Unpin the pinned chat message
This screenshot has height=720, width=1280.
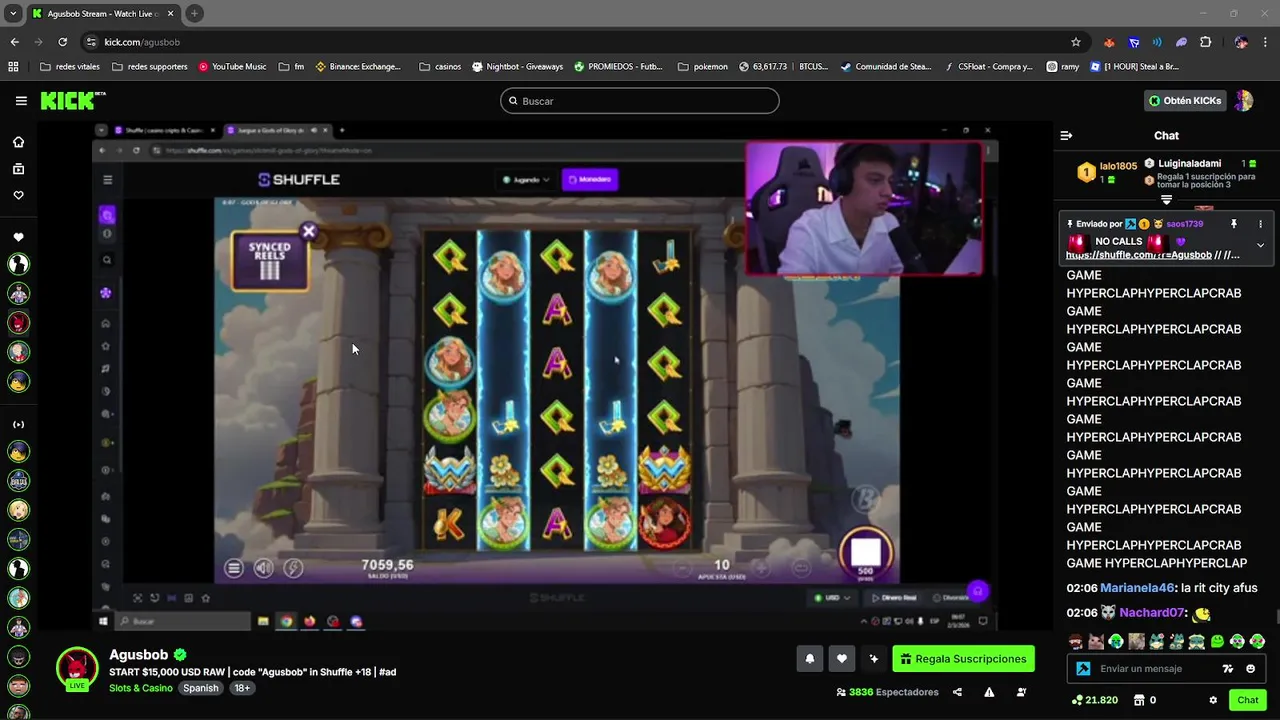click(1234, 224)
